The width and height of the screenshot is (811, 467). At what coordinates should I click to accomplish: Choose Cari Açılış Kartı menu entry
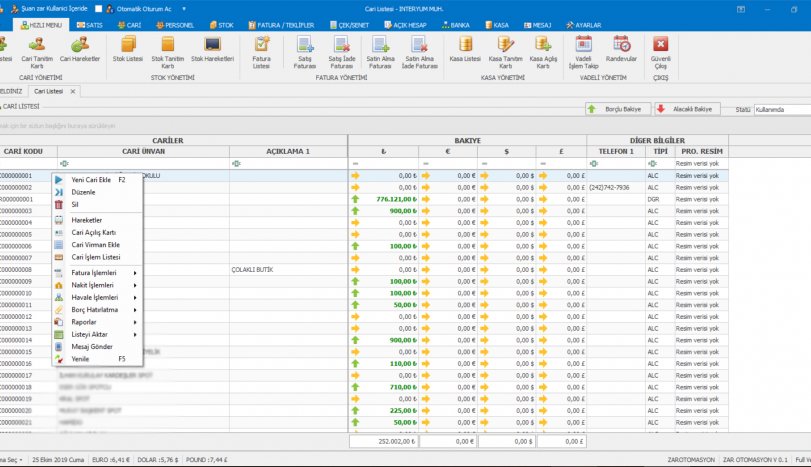(97, 232)
